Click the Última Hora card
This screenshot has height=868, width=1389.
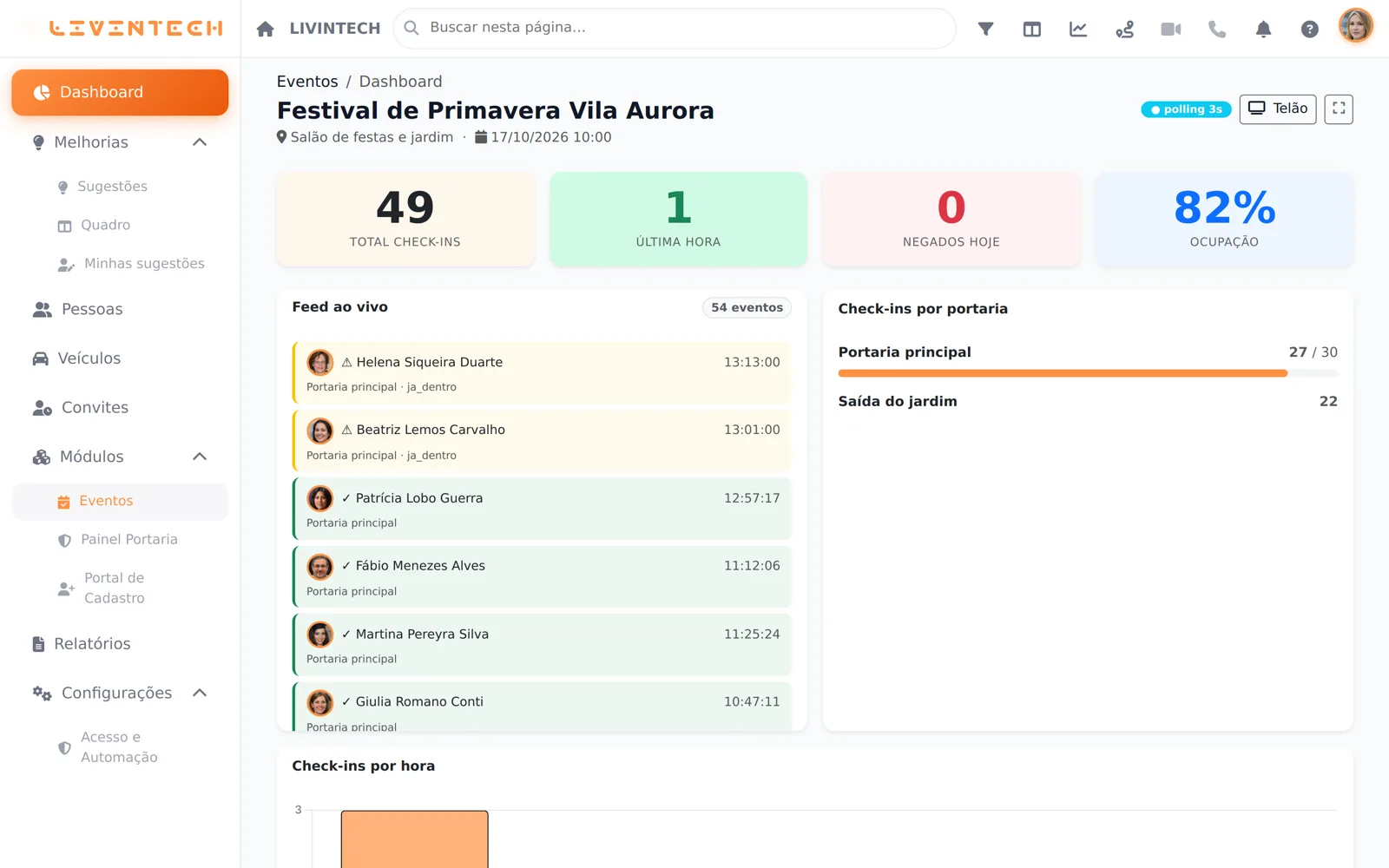pyautogui.click(x=678, y=220)
